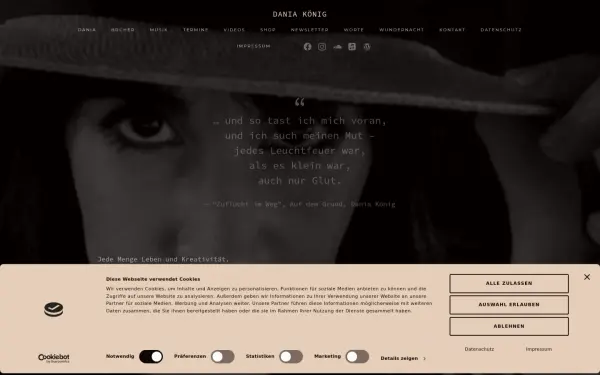Open the Facebook social icon
600x375 pixels.
tap(307, 47)
